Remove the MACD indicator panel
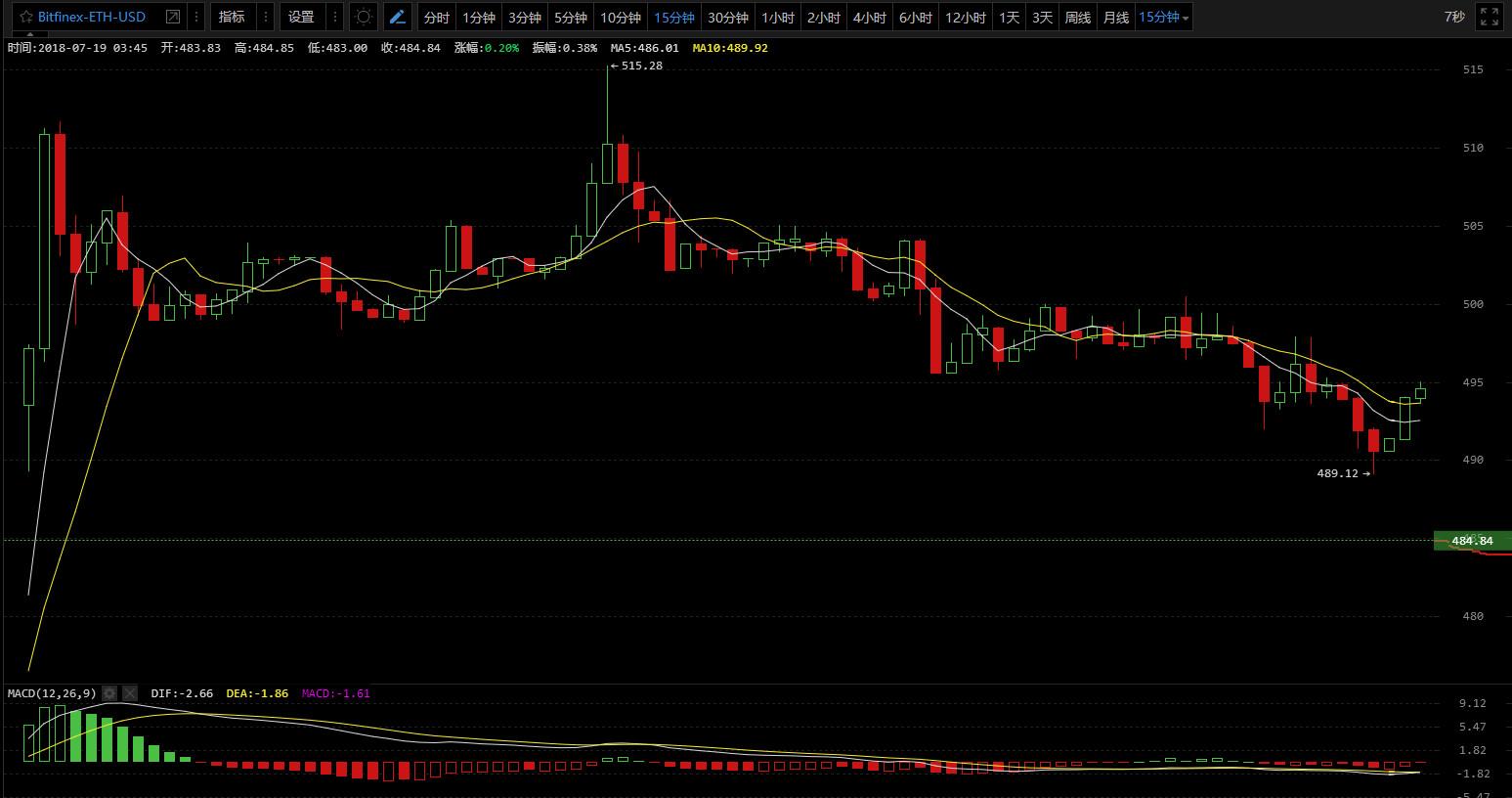The image size is (1512, 798). [130, 693]
